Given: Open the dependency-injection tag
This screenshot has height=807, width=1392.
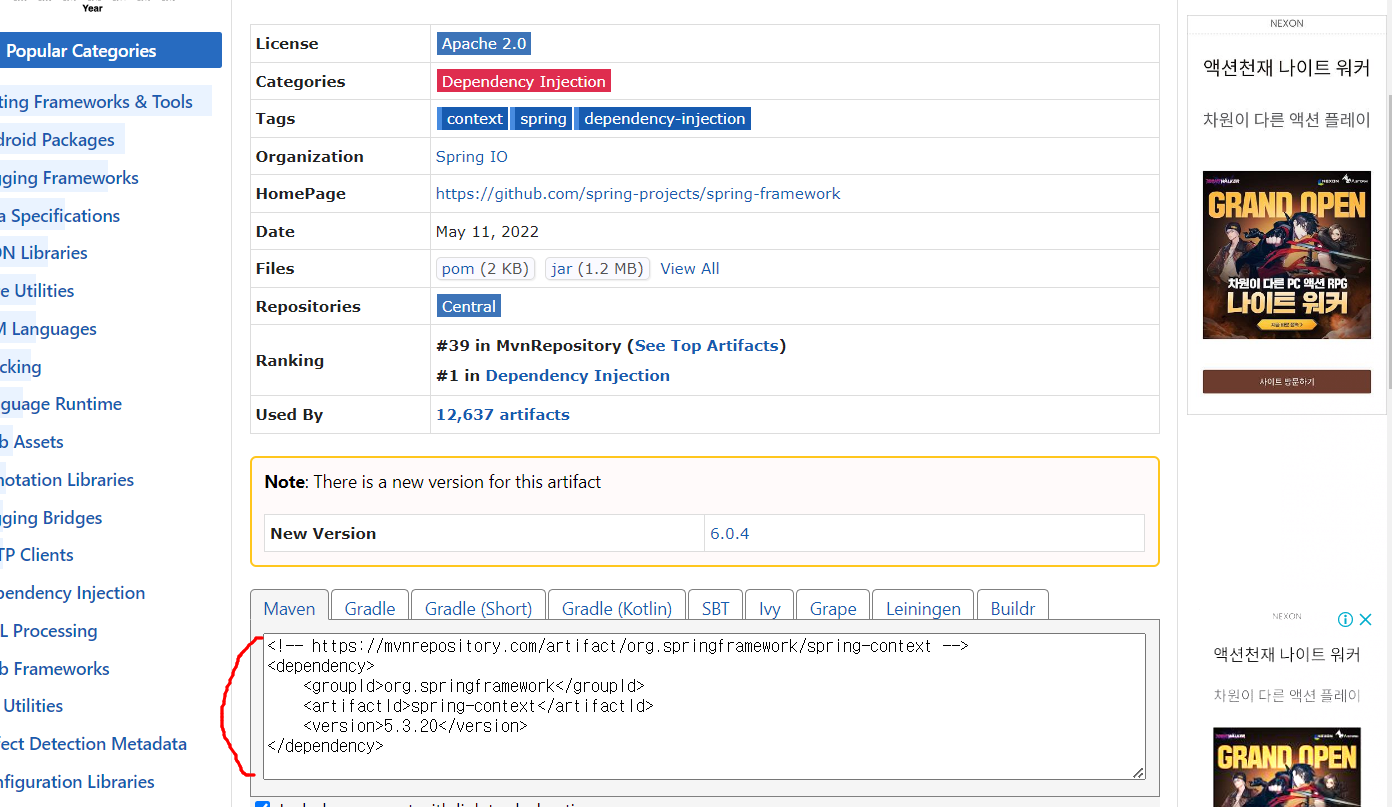Looking at the screenshot, I should pyautogui.click(x=663, y=119).
